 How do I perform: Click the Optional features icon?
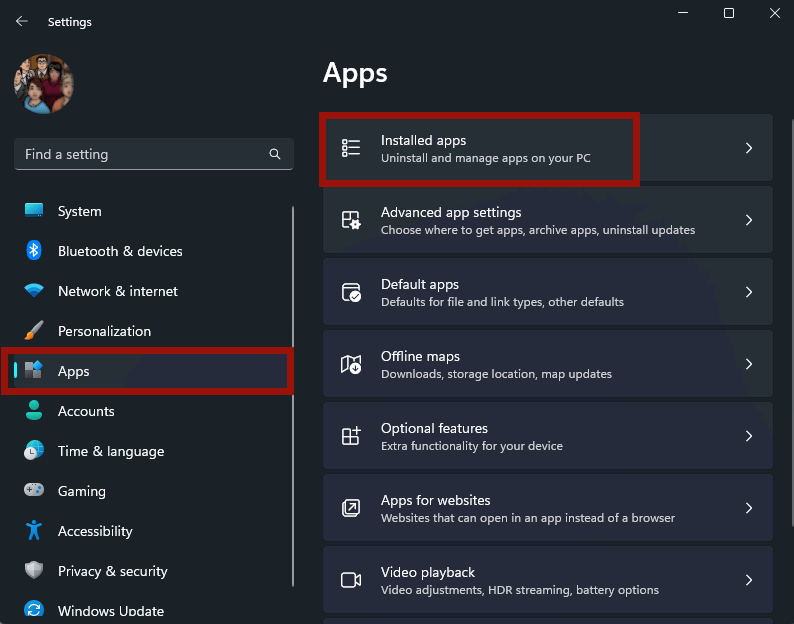click(351, 436)
